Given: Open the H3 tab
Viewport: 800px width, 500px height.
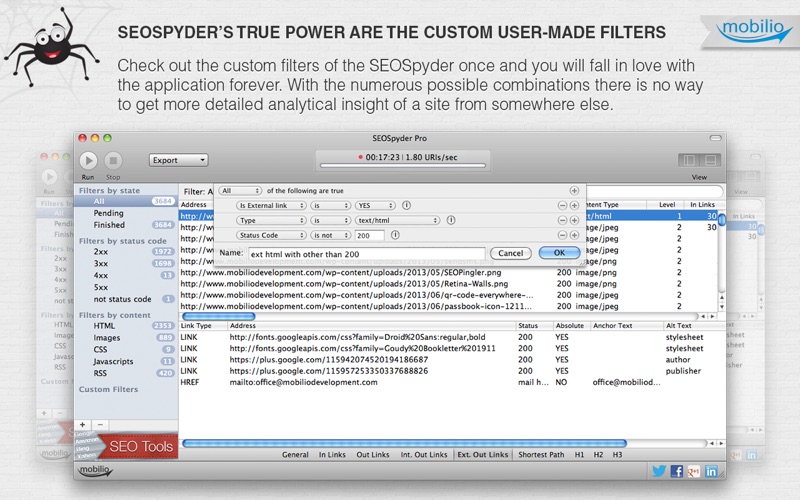Looking at the screenshot, I should tap(617, 455).
